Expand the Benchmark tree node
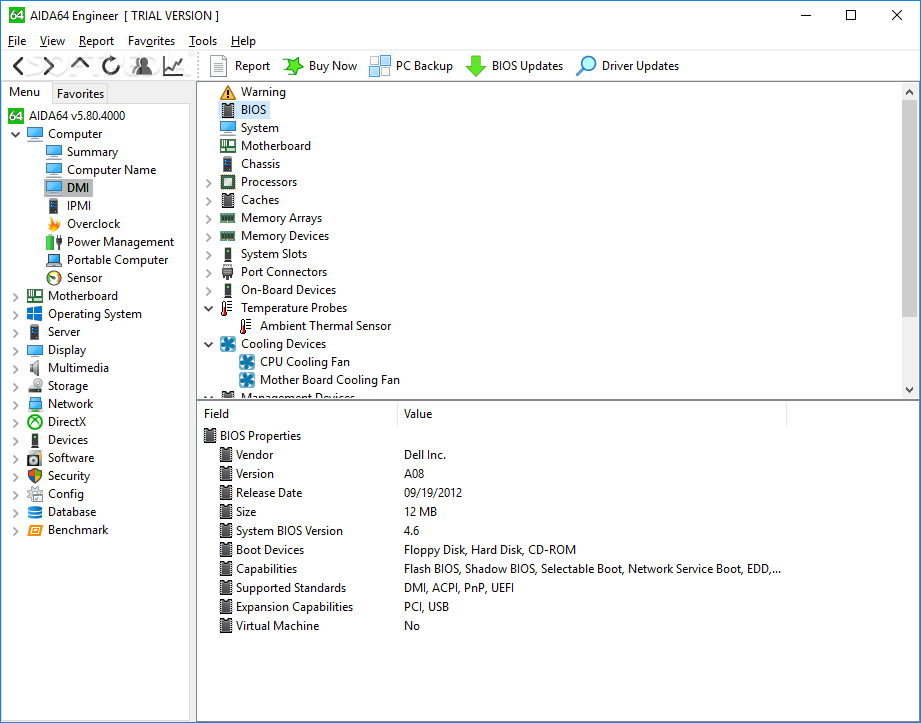This screenshot has height=723, width=921. point(15,531)
